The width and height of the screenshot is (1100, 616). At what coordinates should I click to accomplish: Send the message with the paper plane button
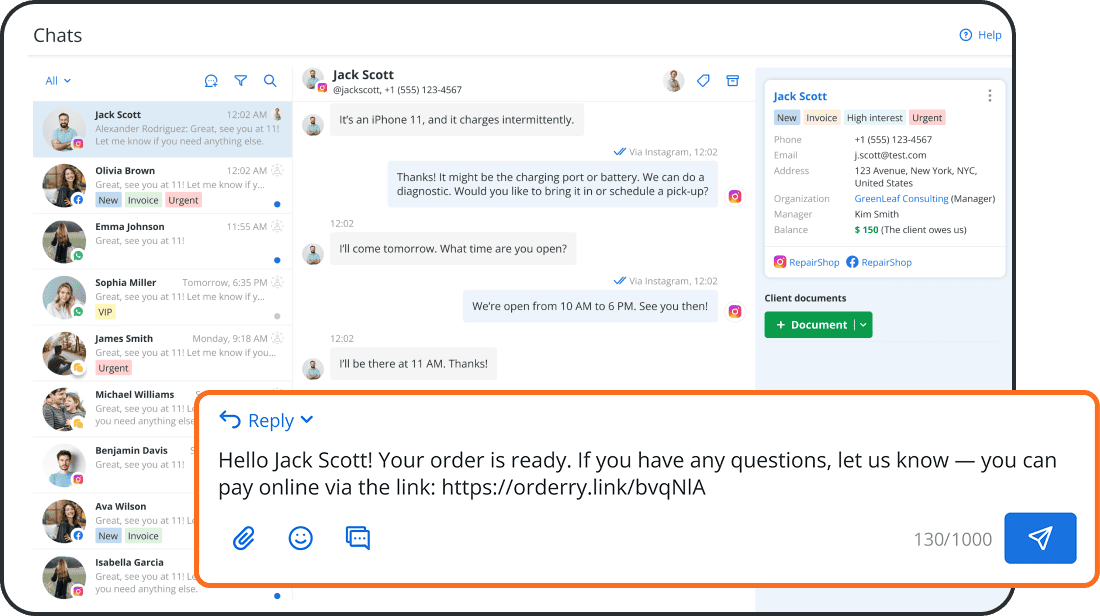(1040, 538)
